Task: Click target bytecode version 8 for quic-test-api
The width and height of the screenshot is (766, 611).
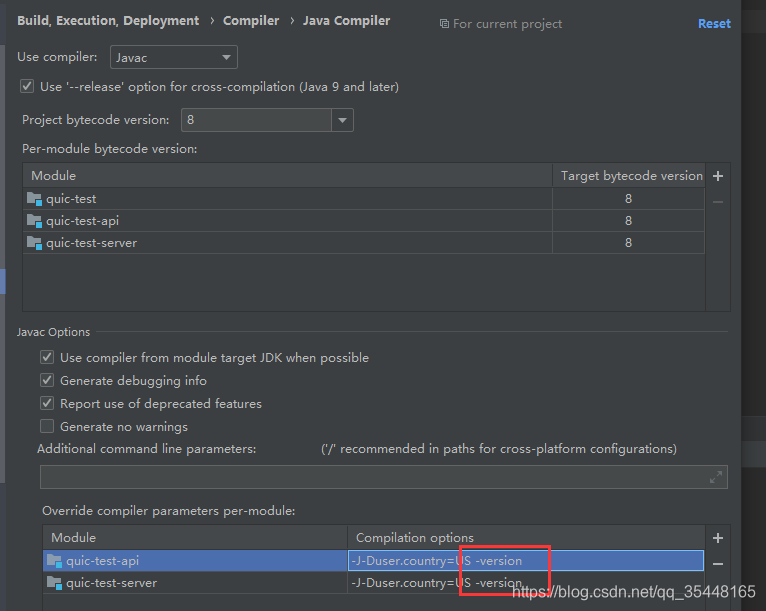Action: (x=628, y=221)
